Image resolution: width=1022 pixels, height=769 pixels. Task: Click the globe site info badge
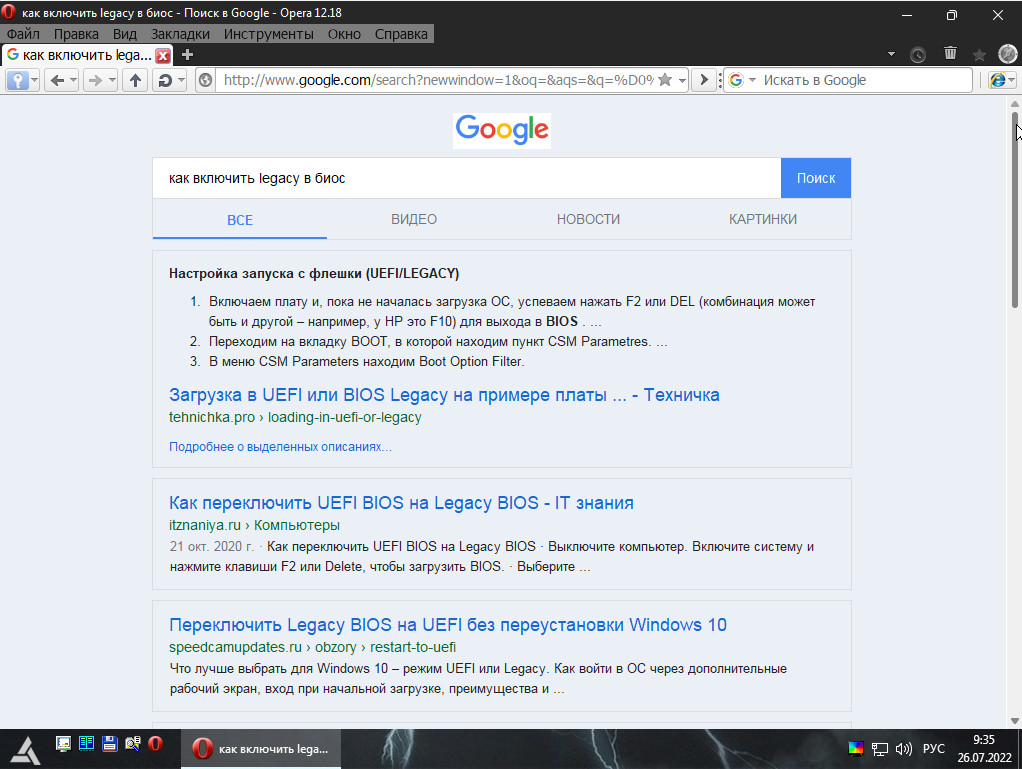coord(205,80)
